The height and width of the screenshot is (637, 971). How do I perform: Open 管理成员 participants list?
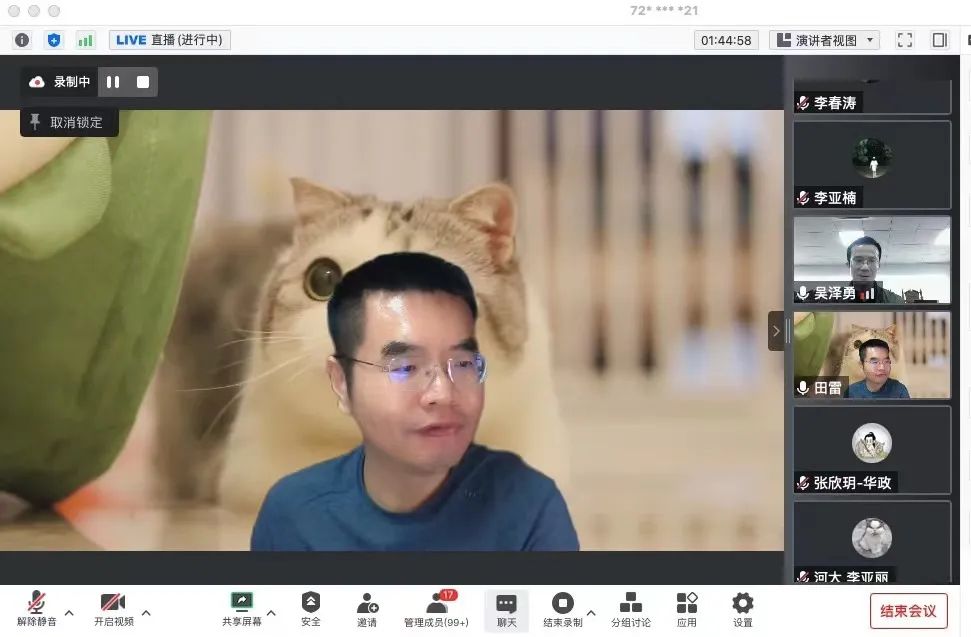click(436, 608)
